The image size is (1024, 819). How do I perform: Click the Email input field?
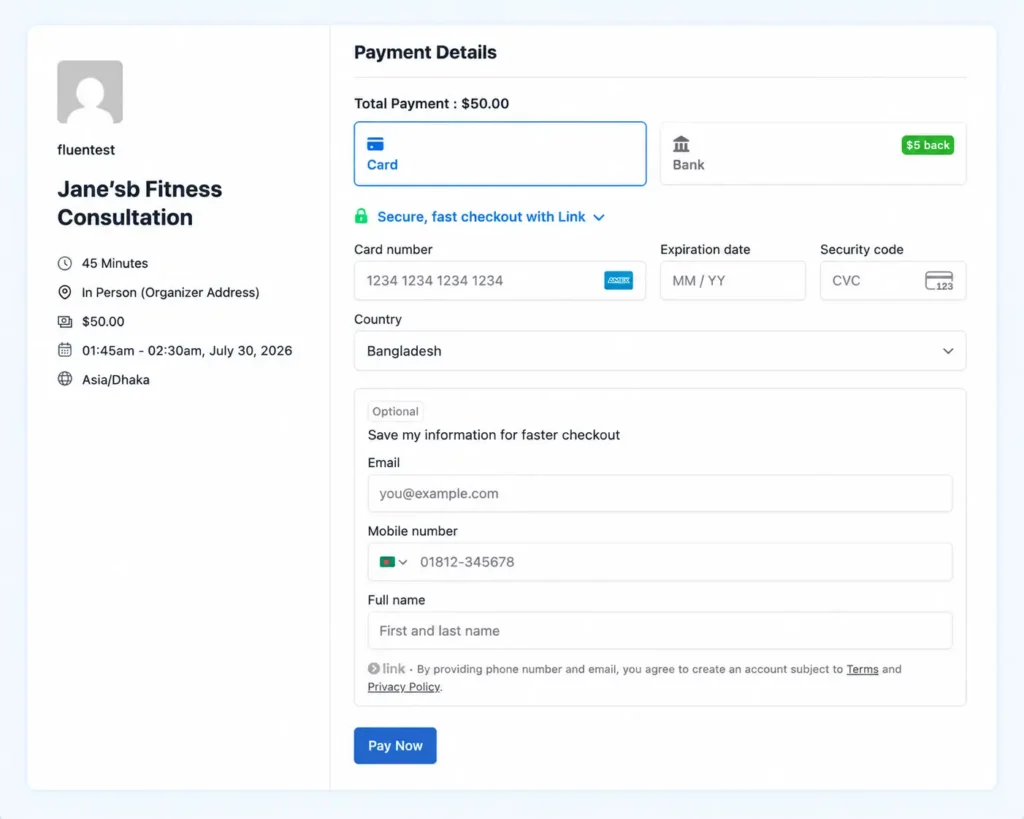coord(660,493)
